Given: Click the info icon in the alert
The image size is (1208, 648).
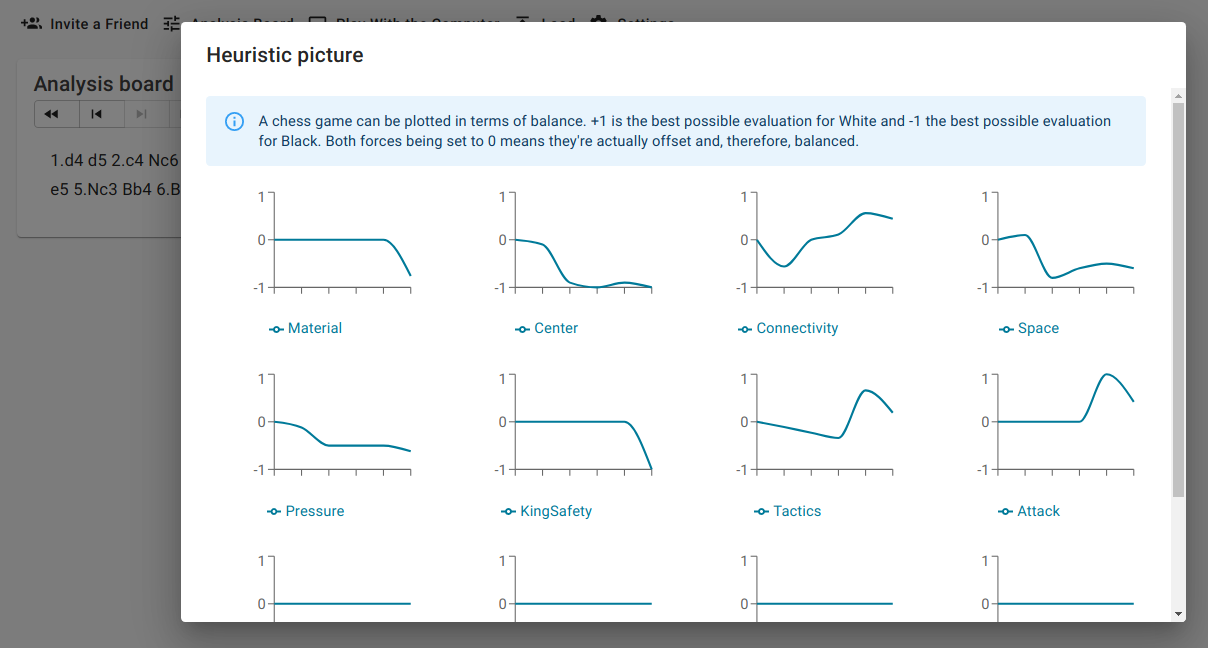Looking at the screenshot, I should tap(235, 122).
